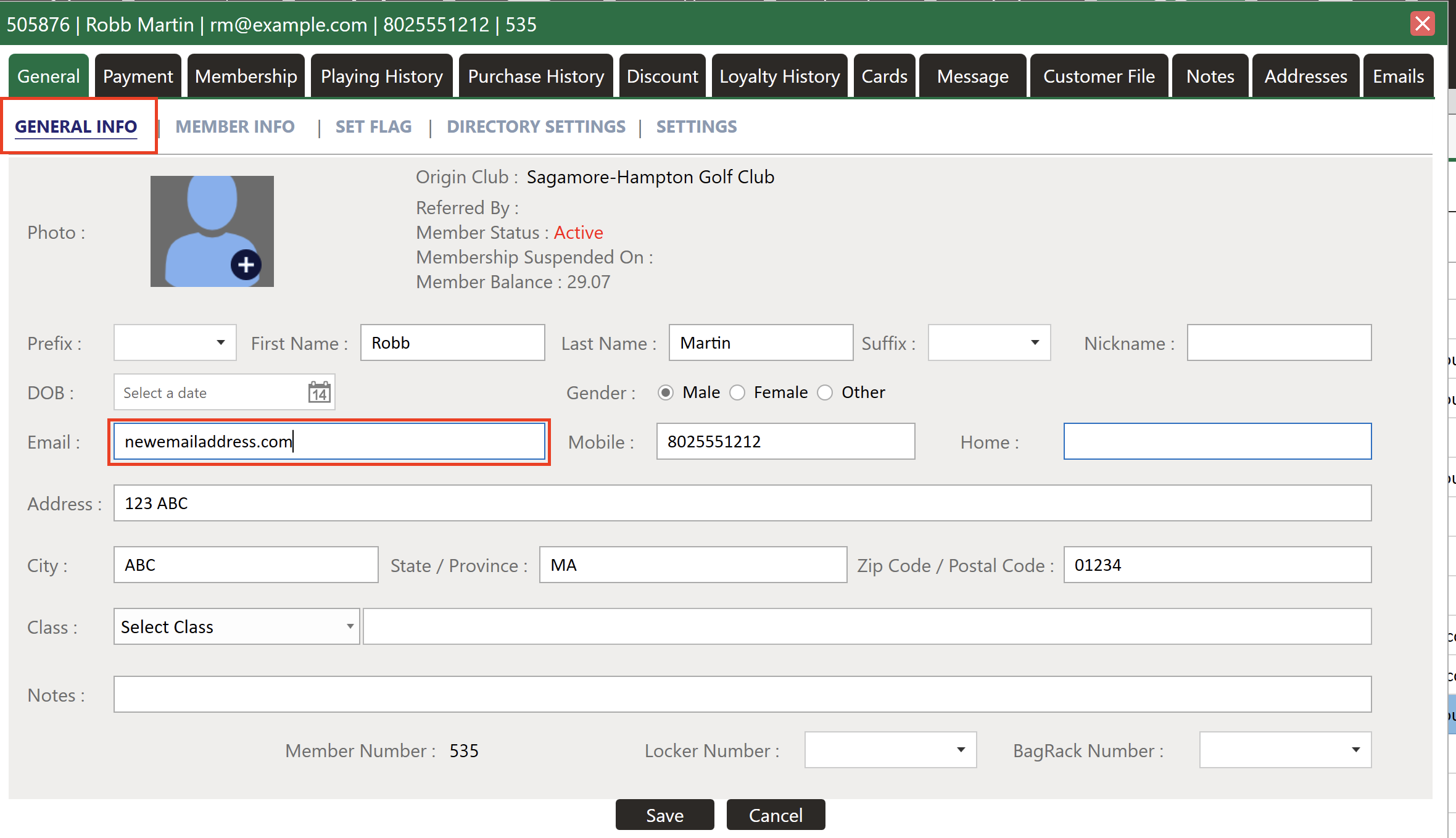Click into the Email input field
Viewport: 1456px width, 838px height.
(329, 441)
